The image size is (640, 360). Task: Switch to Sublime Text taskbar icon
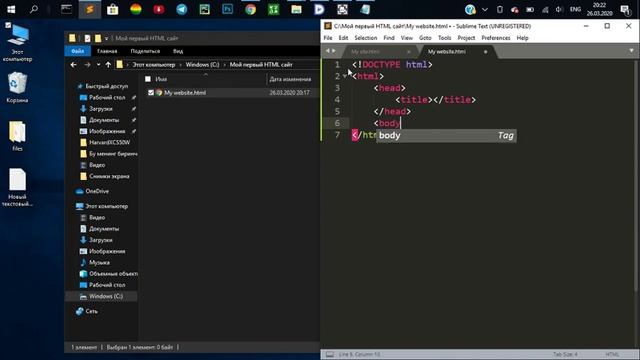click(89, 9)
